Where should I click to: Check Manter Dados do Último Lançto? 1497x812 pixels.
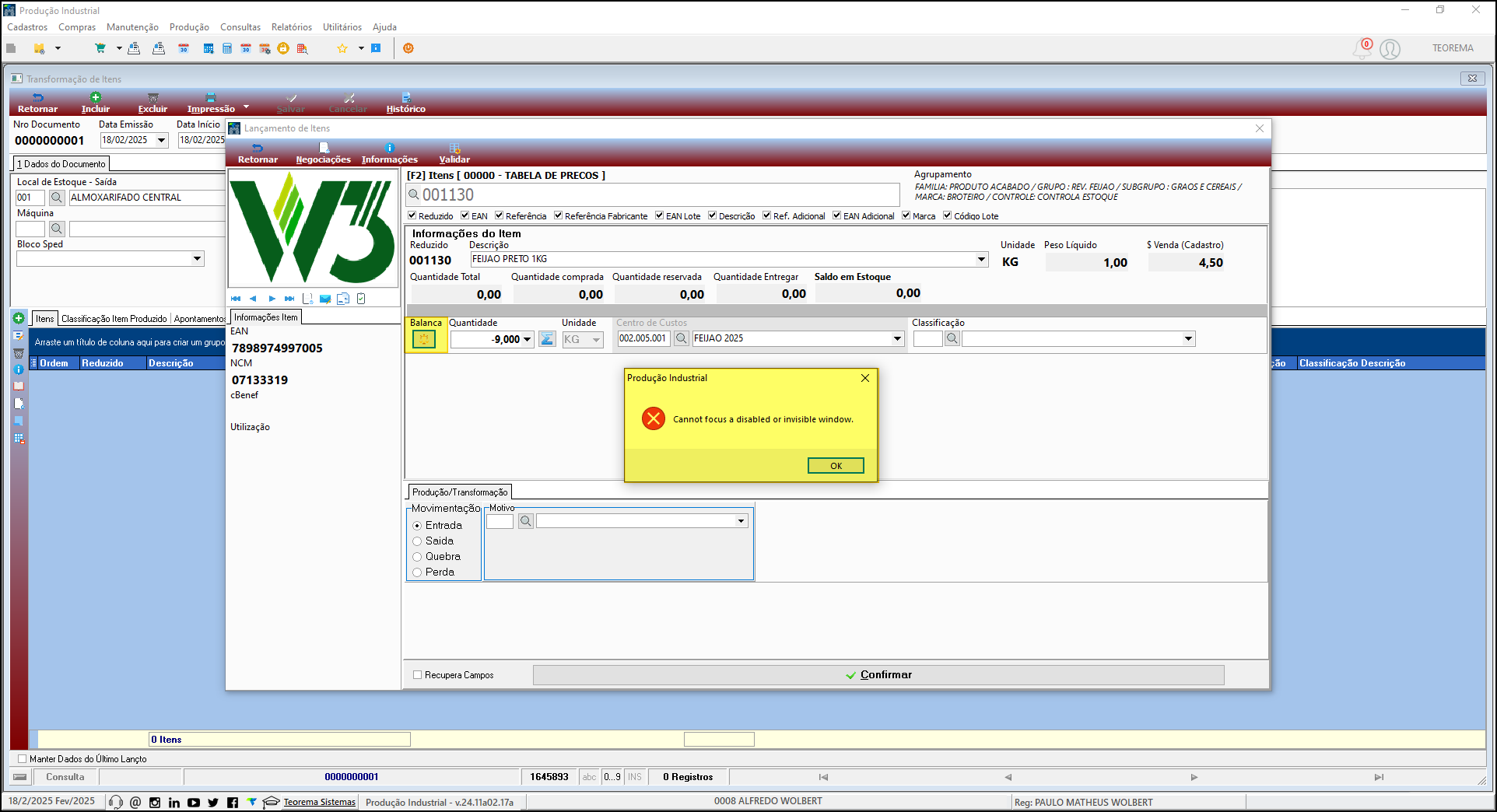click(22, 759)
